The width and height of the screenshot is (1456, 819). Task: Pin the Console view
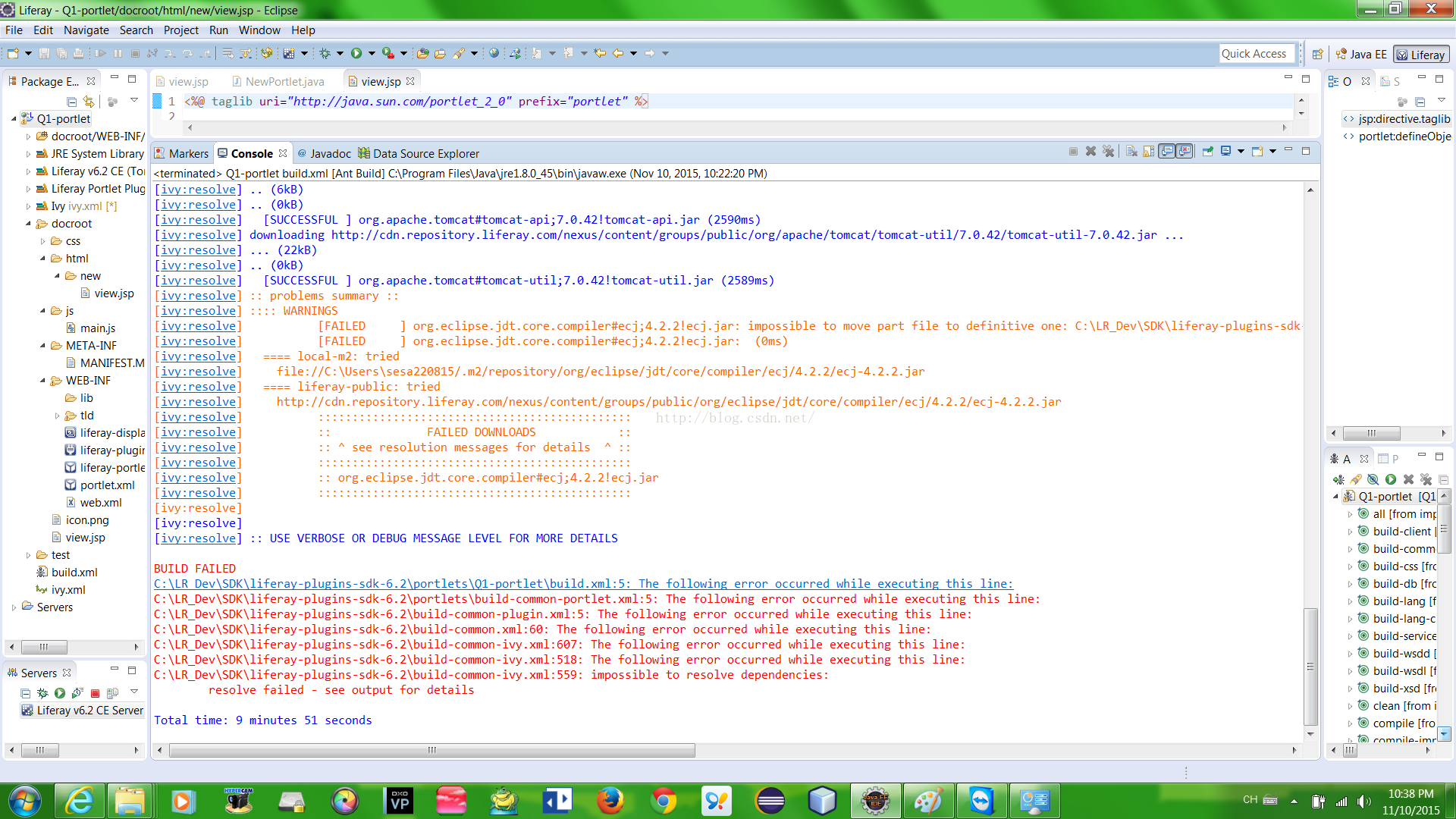pos(1208,151)
